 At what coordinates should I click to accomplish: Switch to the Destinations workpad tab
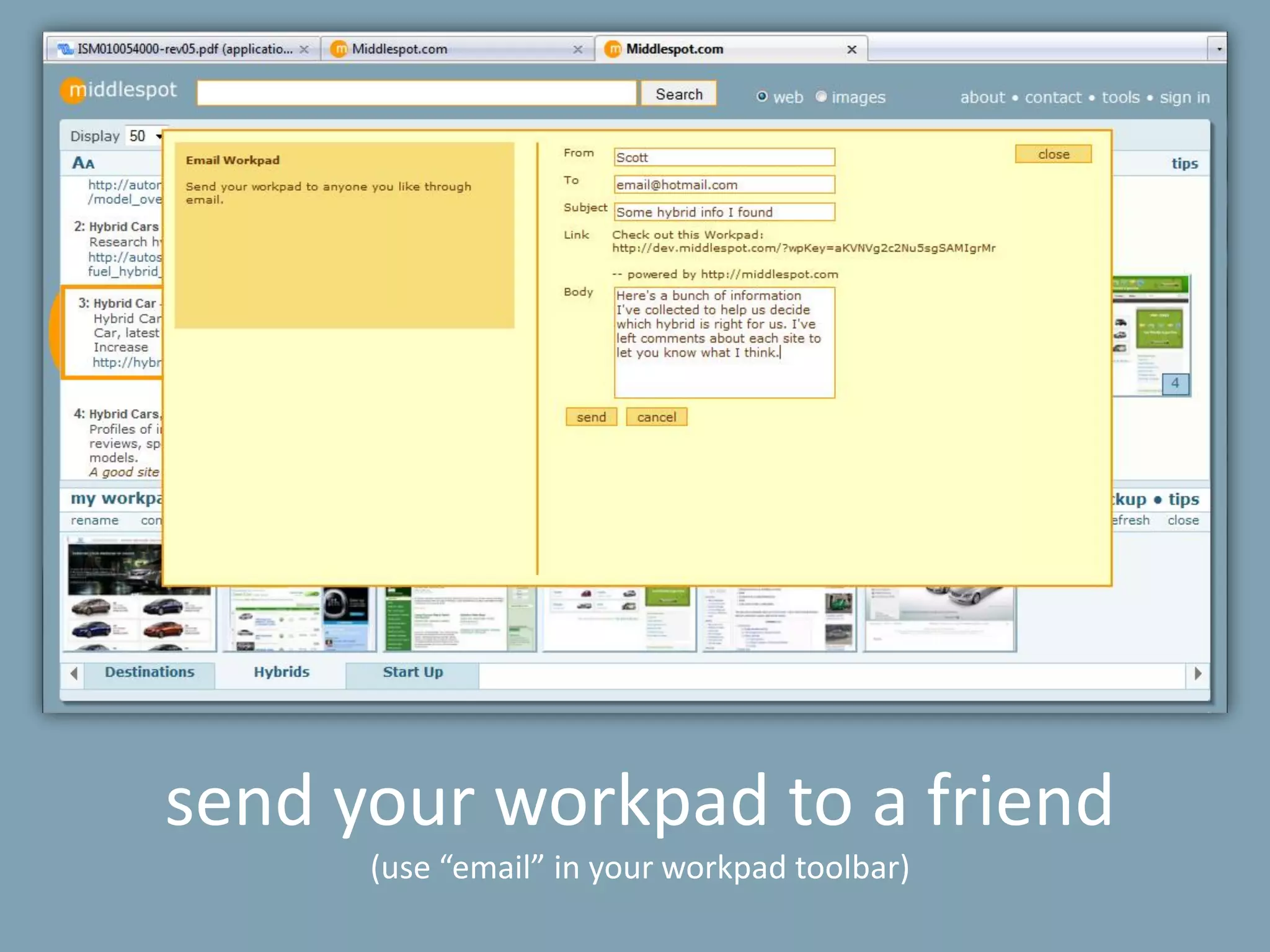149,672
